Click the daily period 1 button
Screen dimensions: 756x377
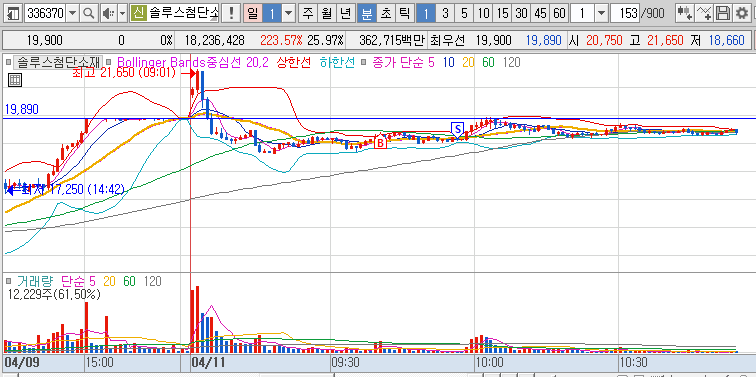click(272, 13)
